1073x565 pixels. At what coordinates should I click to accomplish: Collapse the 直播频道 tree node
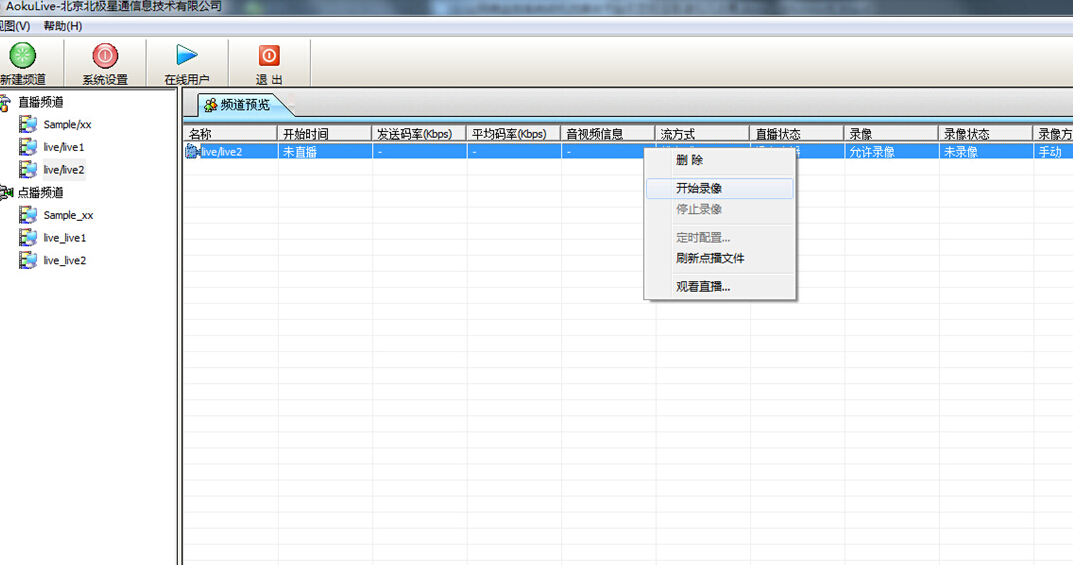click(x=5, y=102)
